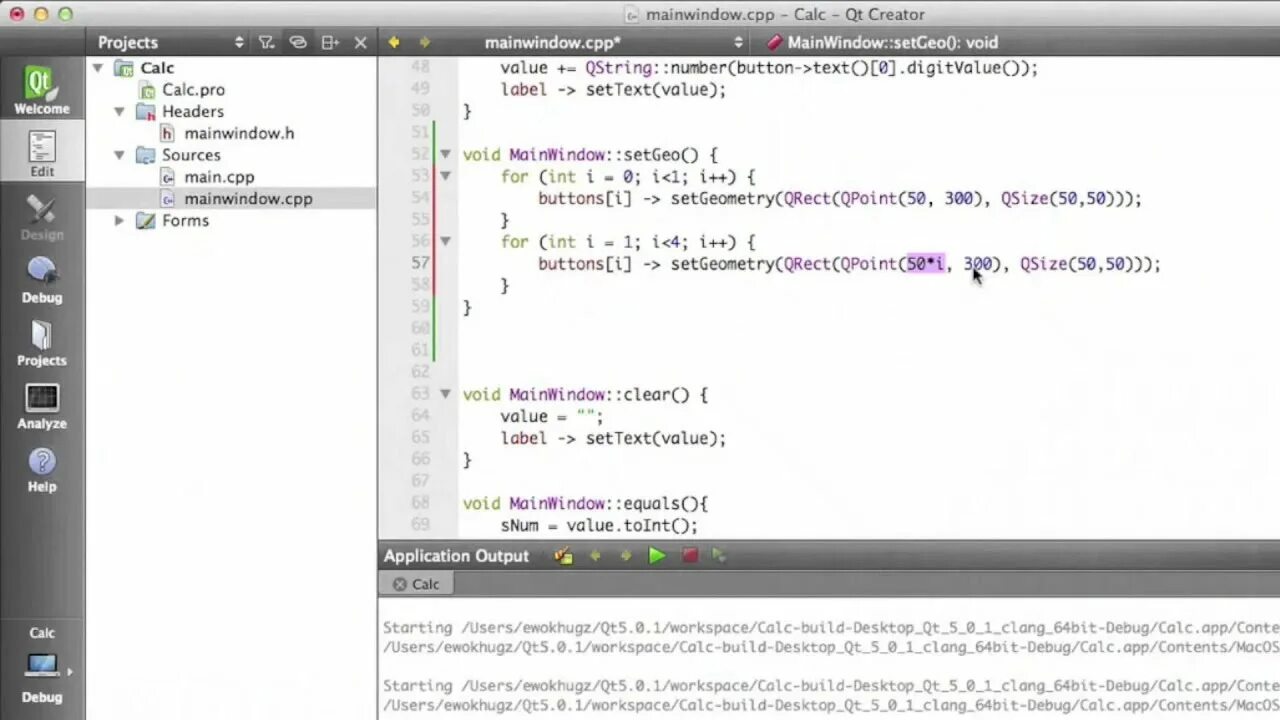Fold the clear() function at line 63

point(445,394)
